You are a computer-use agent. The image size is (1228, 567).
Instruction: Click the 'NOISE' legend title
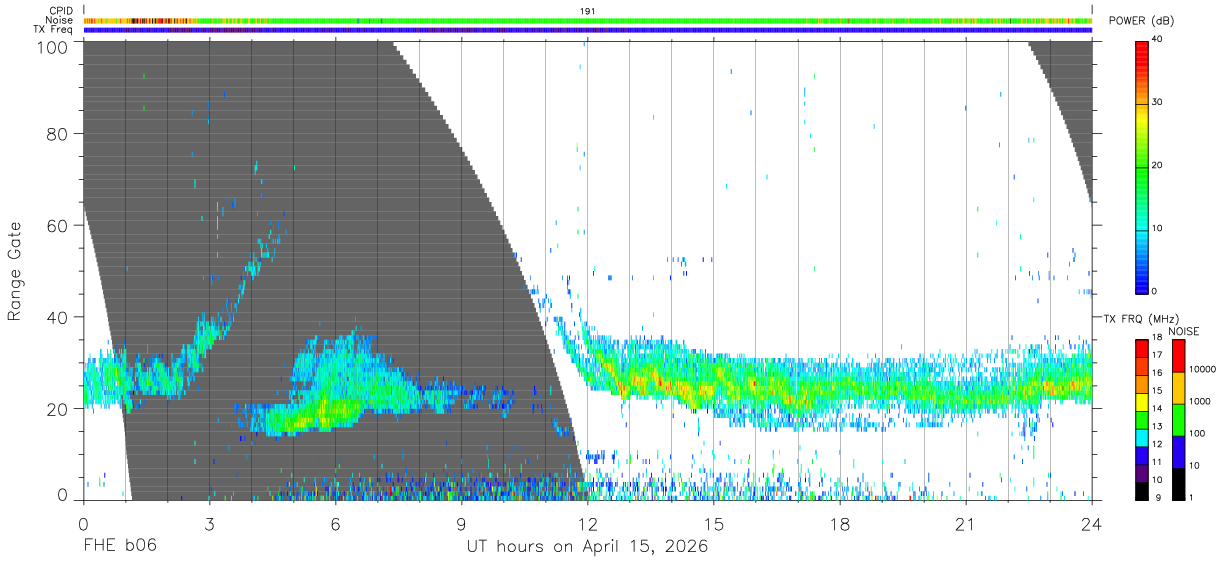(1184, 331)
